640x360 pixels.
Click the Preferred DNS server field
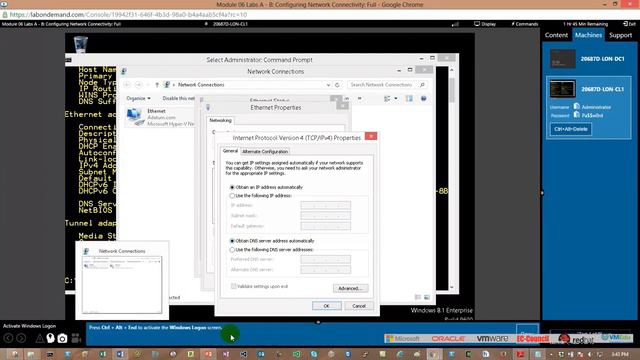point(325,259)
